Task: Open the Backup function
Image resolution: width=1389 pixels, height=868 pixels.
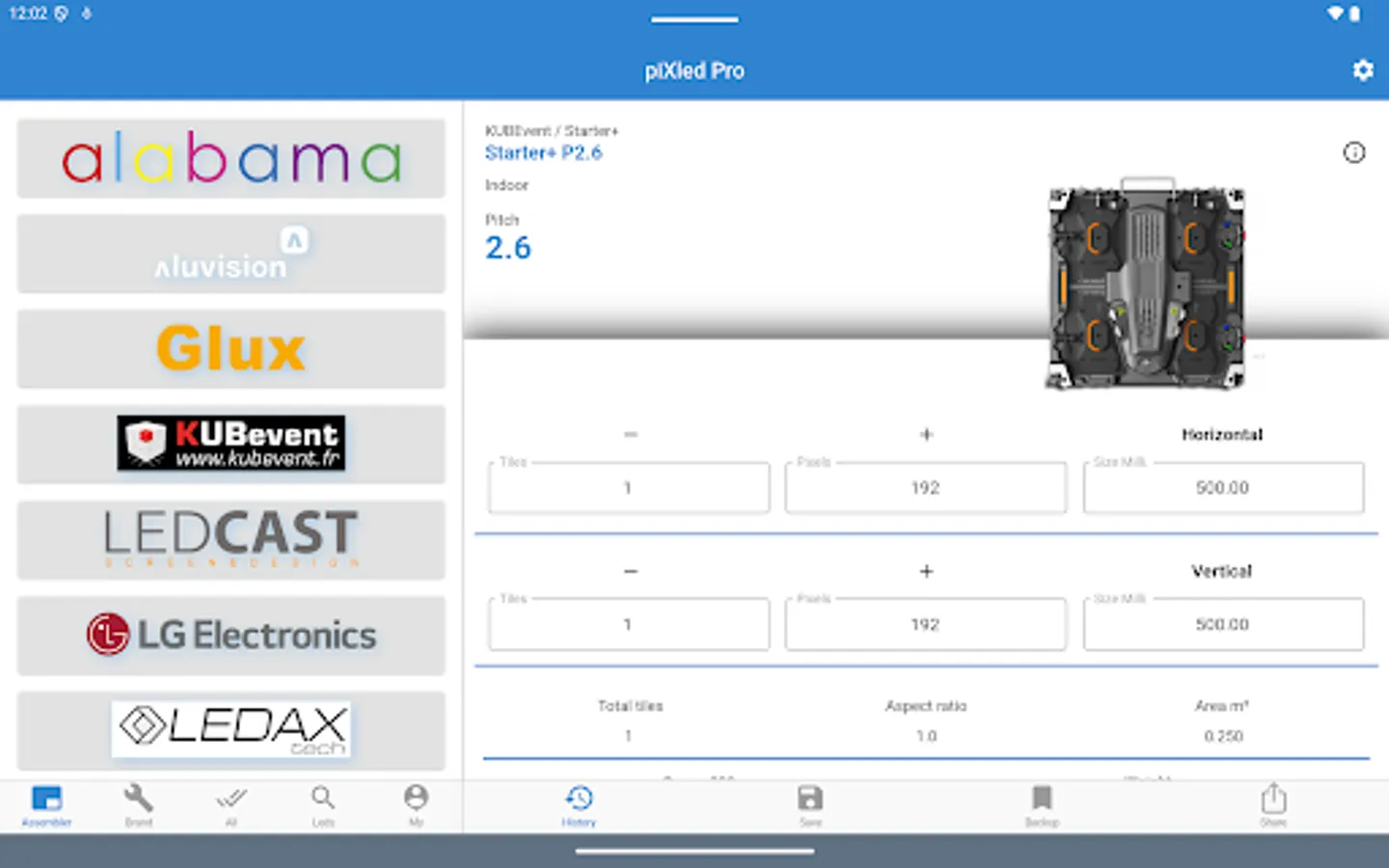Action: 1042,805
